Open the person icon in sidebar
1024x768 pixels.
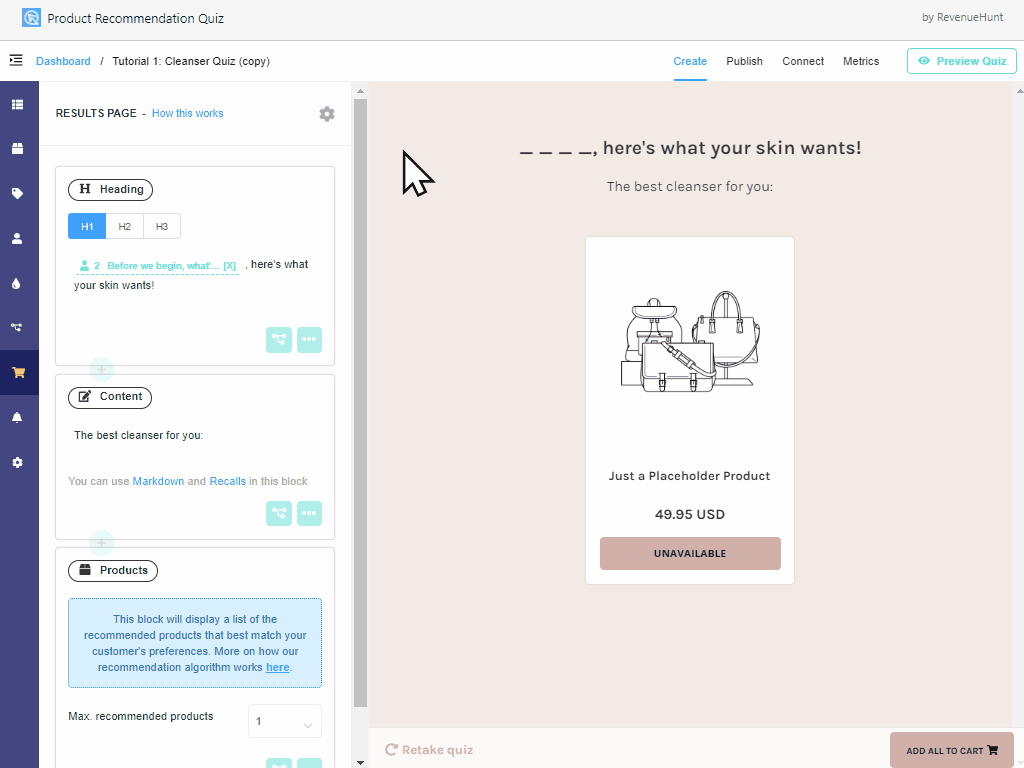tap(18, 238)
